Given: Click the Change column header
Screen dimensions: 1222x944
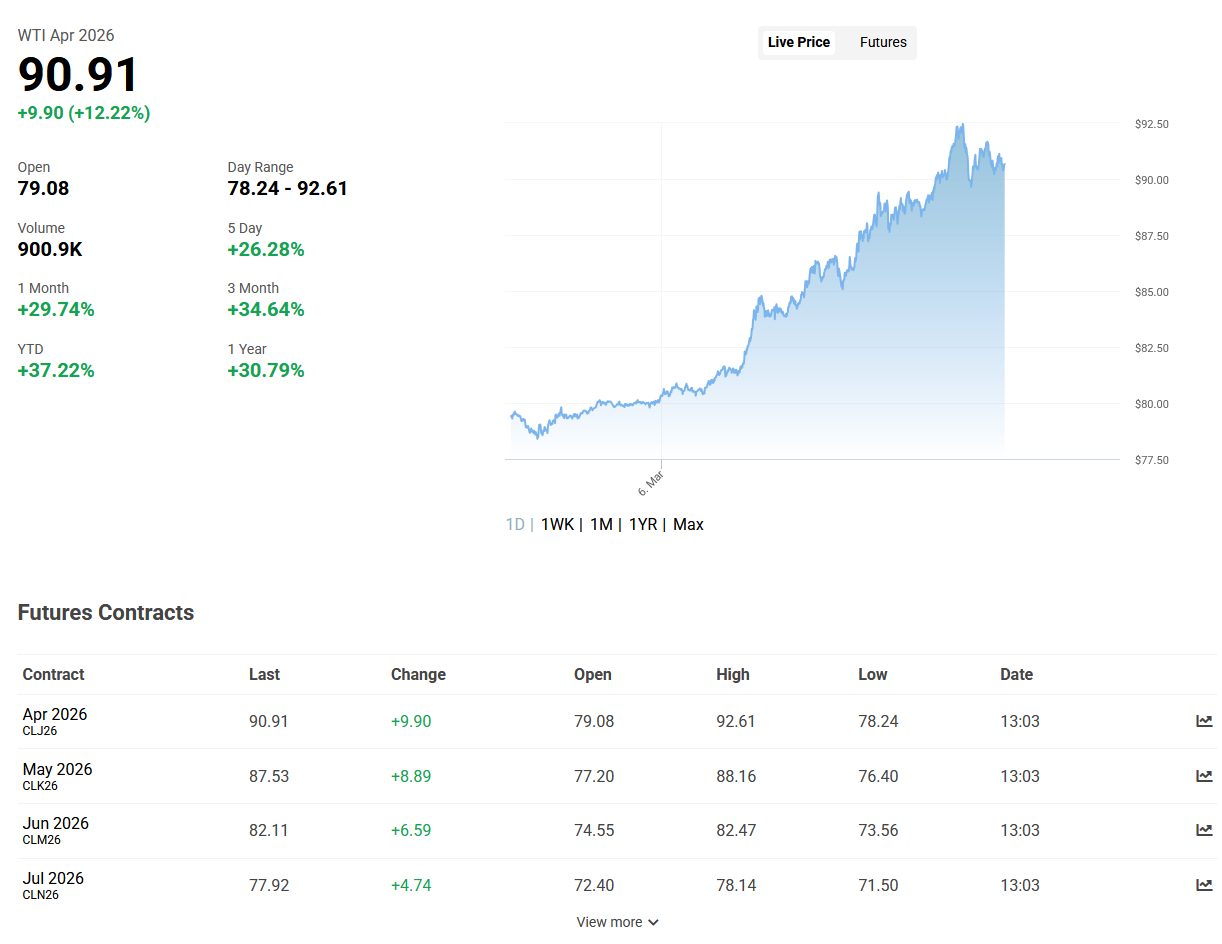Looking at the screenshot, I should point(418,674).
